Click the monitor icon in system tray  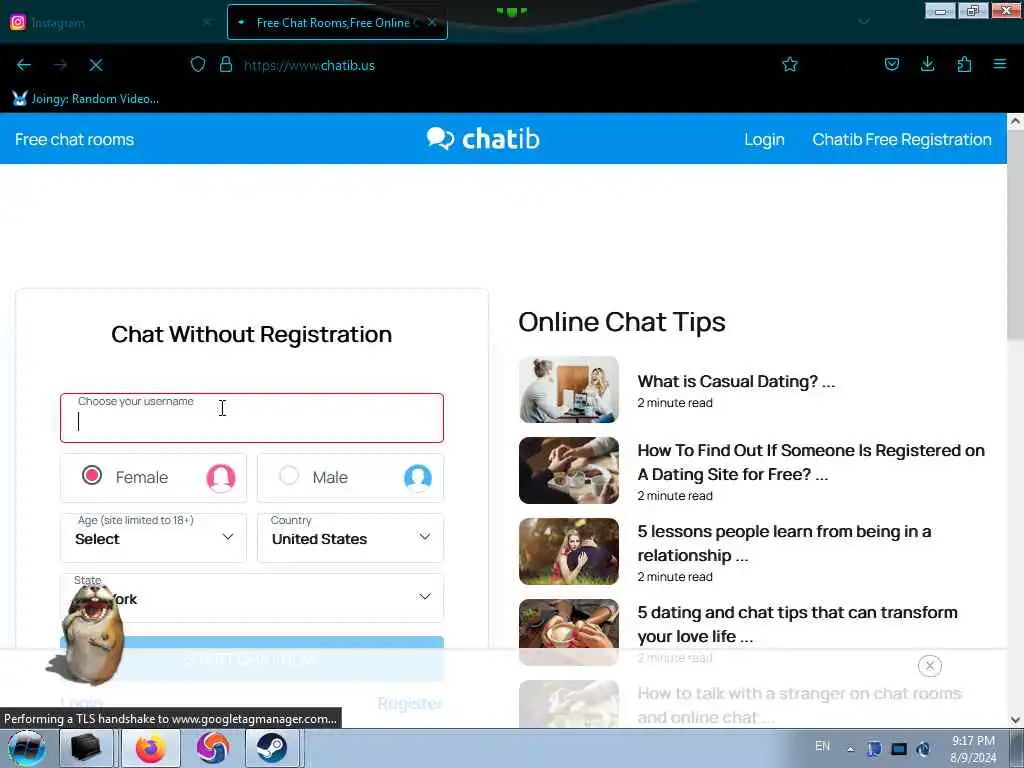899,749
